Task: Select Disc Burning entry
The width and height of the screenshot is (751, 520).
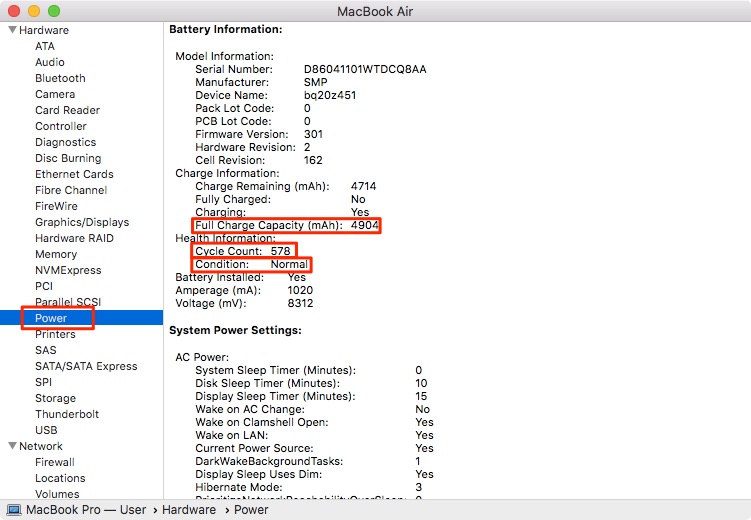Action: [68, 158]
